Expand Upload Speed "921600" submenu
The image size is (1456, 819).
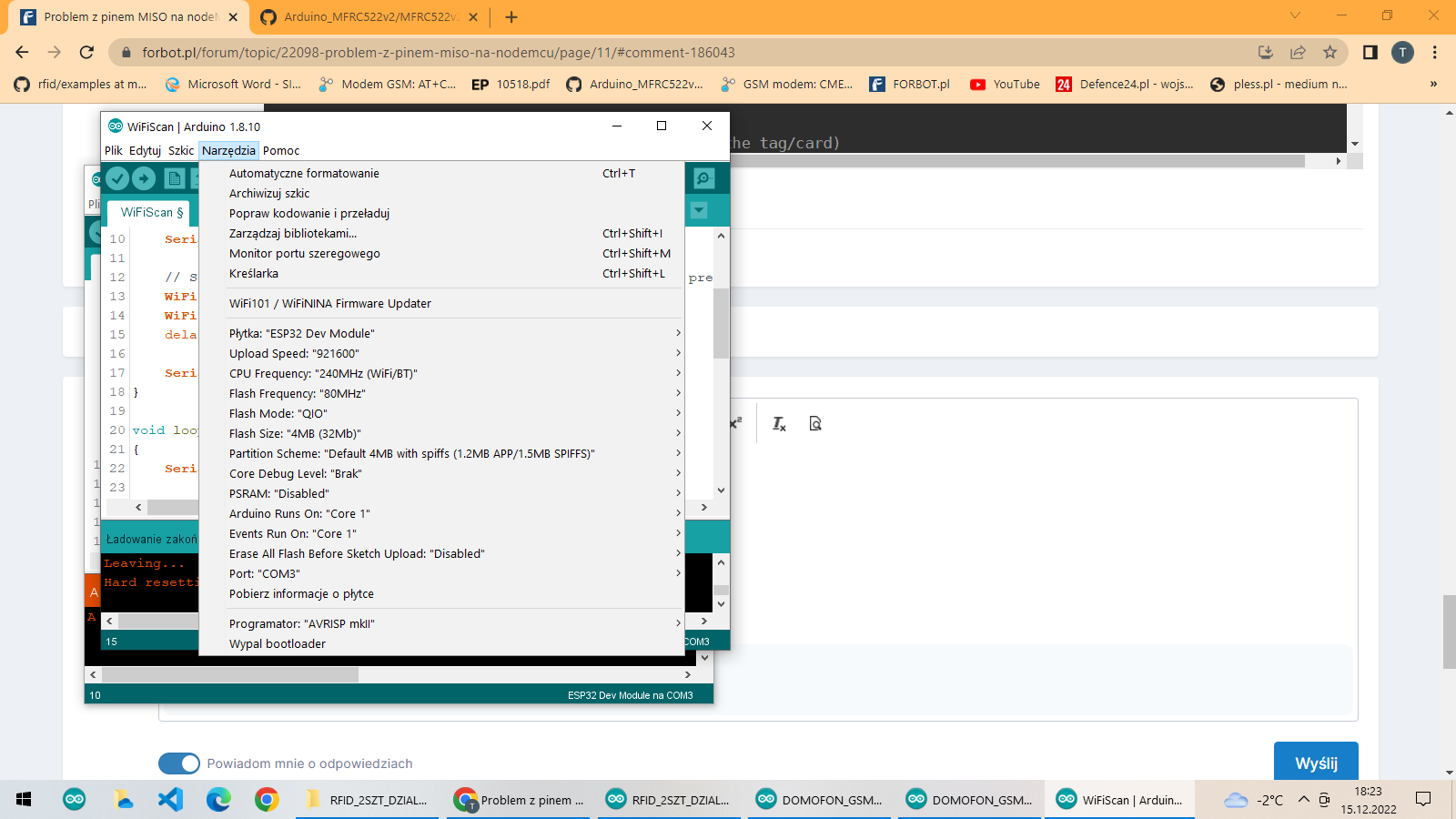coord(441,353)
